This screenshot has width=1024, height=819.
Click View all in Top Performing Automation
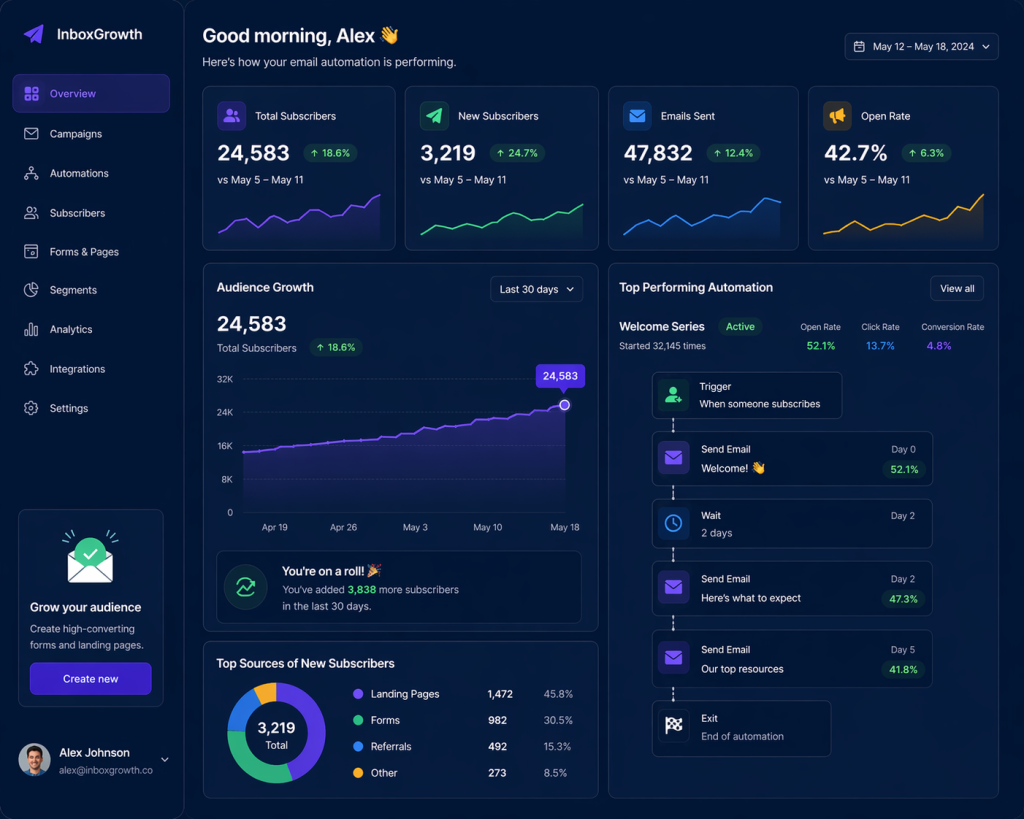[956, 289]
